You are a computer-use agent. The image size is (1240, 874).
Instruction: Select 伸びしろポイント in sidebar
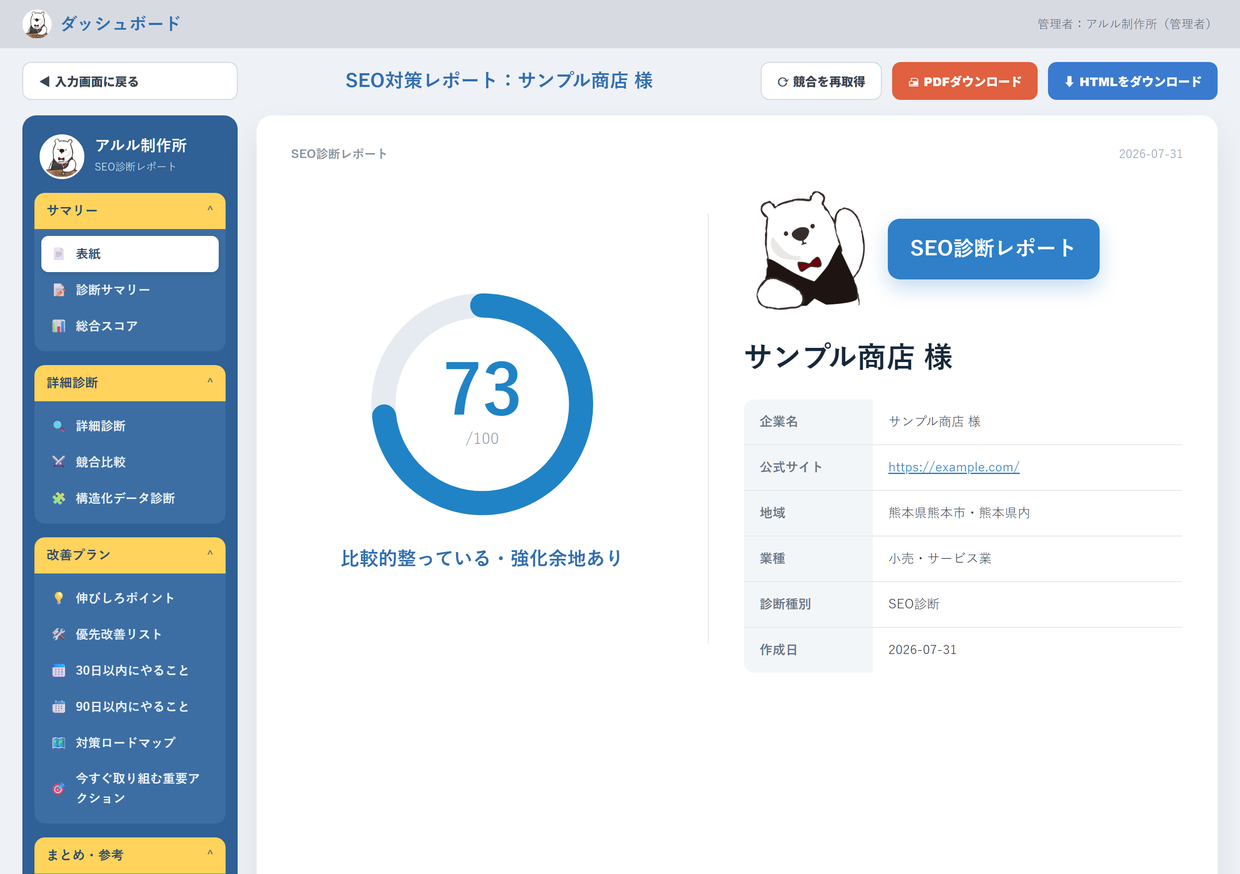pos(130,598)
